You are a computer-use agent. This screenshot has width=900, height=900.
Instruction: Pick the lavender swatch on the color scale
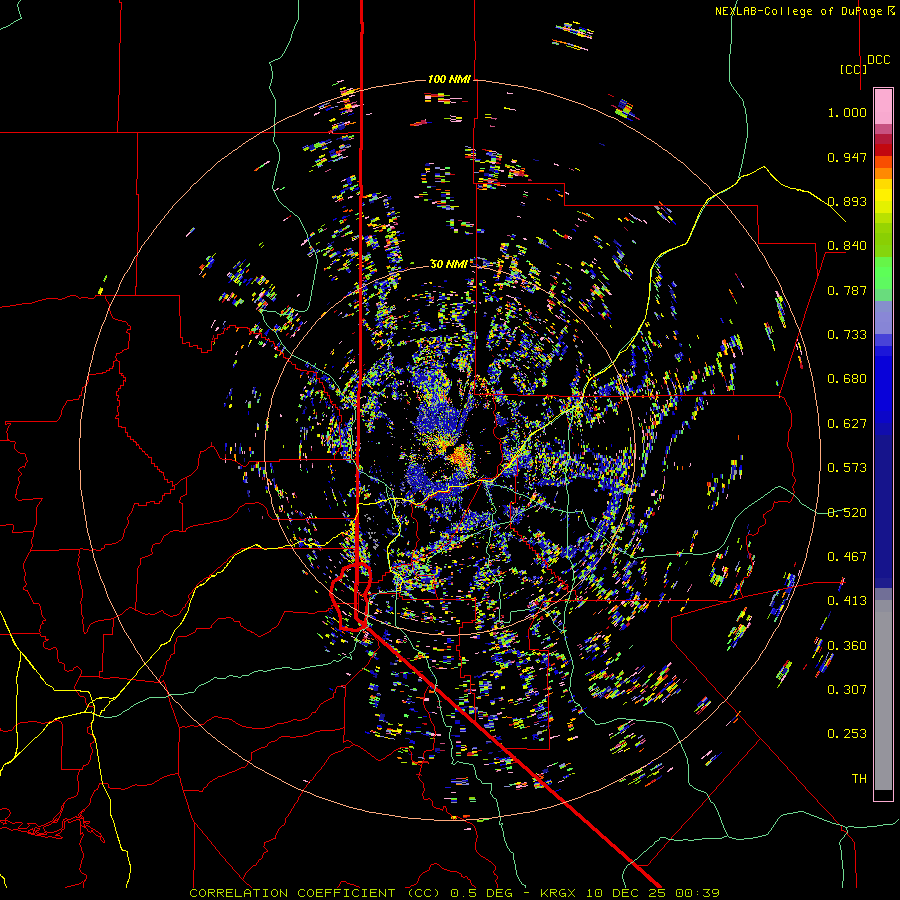(883, 317)
